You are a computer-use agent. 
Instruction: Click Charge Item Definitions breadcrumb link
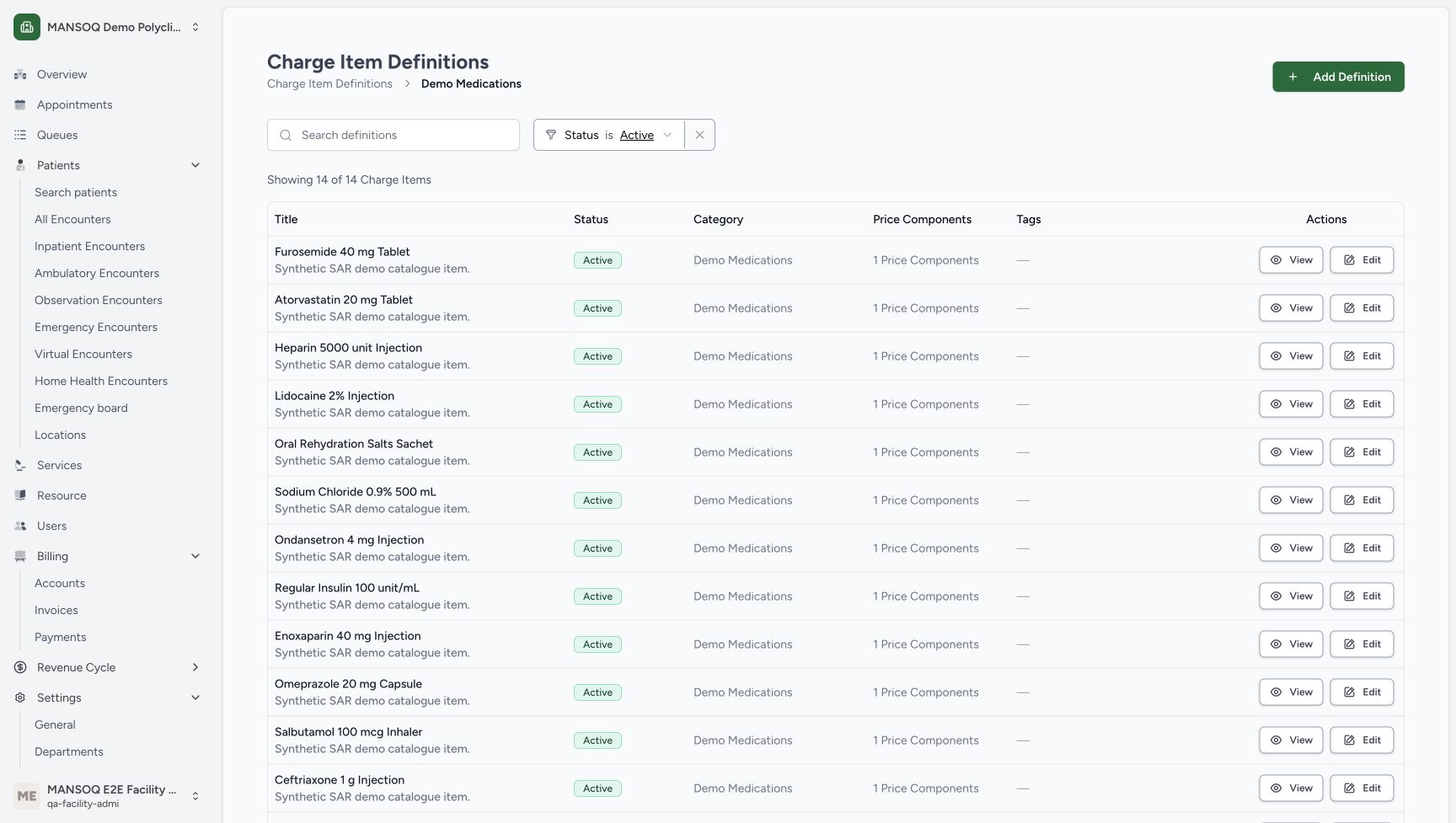[329, 83]
